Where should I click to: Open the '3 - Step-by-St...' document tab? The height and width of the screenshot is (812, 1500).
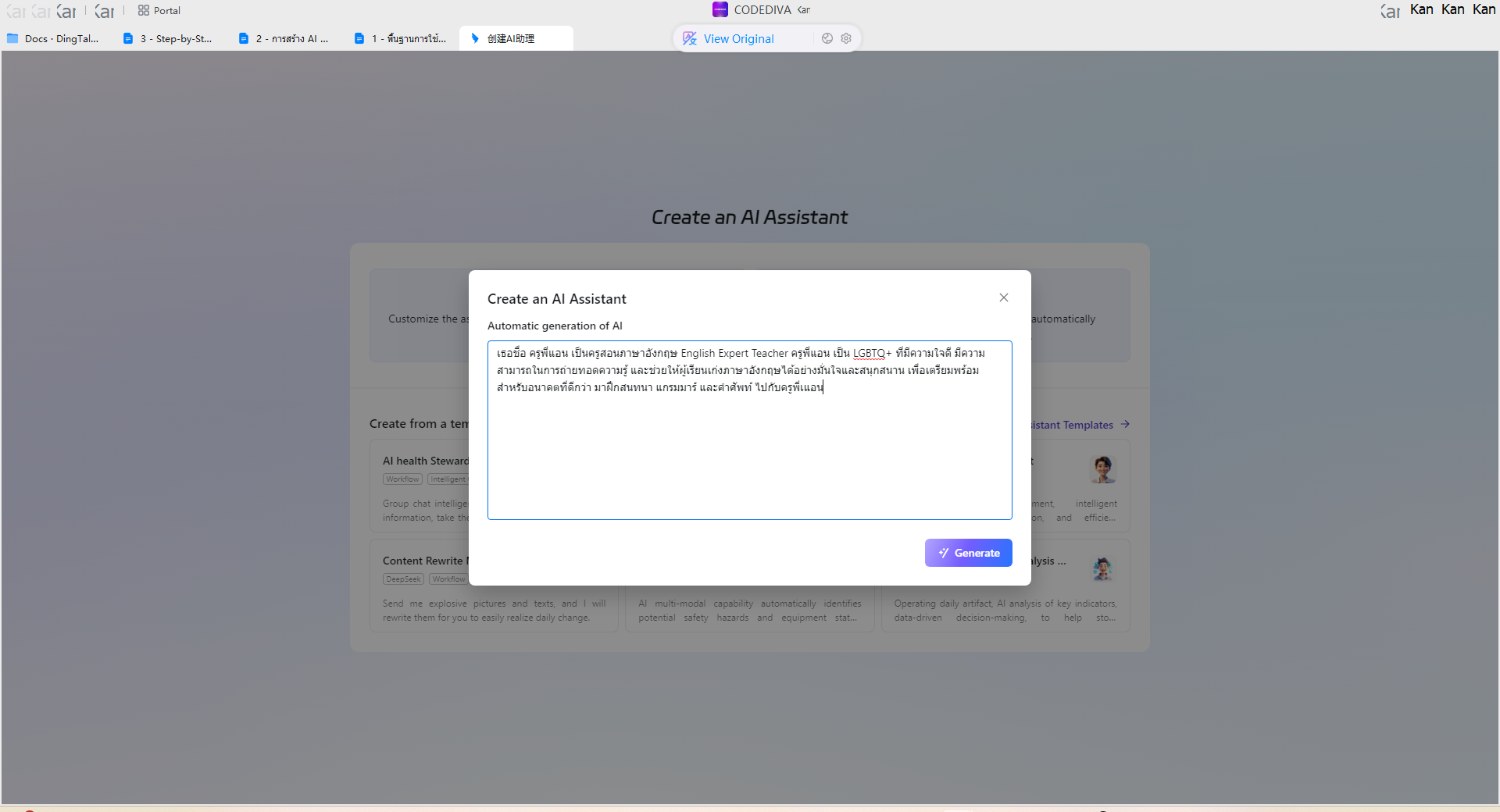(x=168, y=38)
